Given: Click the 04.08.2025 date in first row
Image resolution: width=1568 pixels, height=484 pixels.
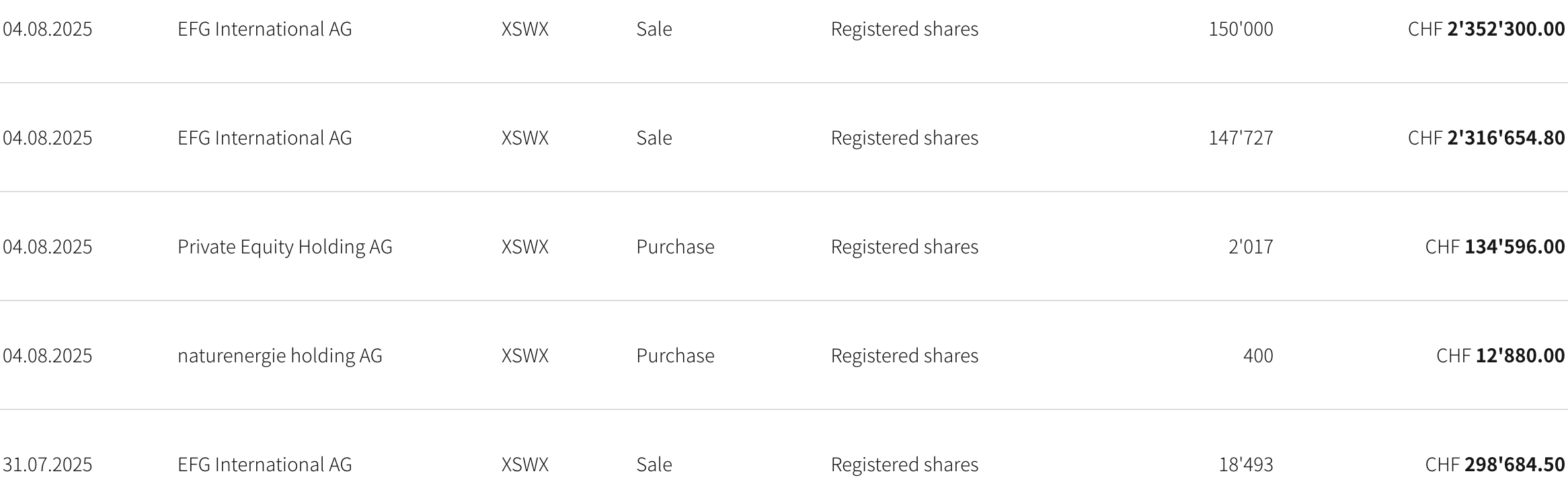Looking at the screenshot, I should tap(47, 29).
